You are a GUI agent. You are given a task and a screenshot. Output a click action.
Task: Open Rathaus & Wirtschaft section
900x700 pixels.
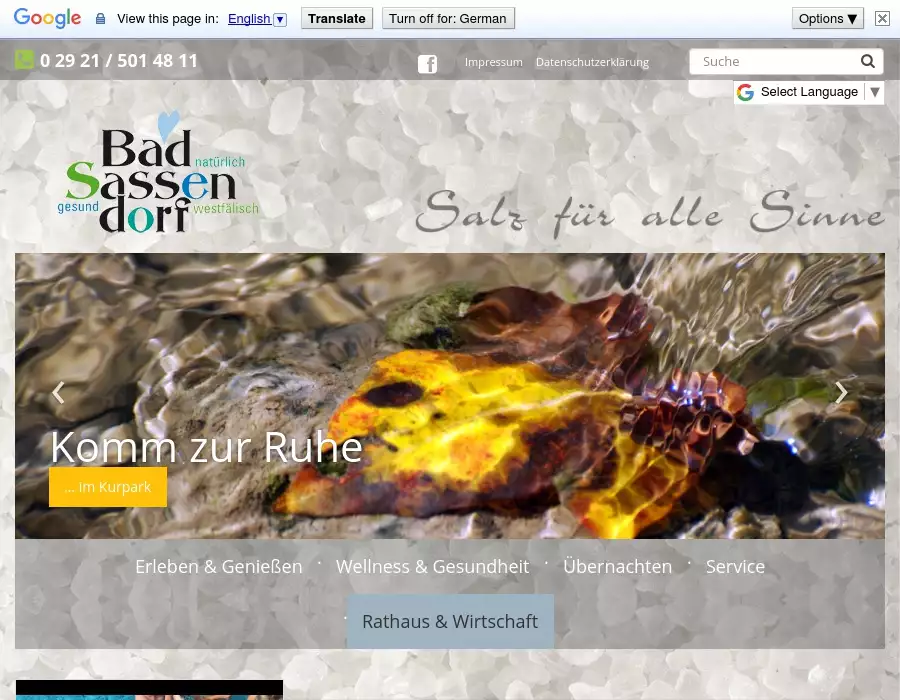coord(450,621)
